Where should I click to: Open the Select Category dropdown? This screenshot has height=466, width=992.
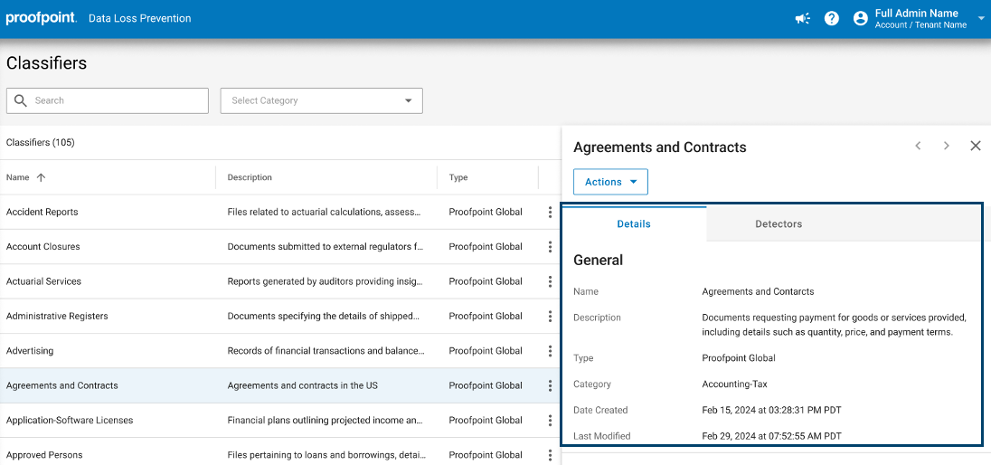[x=321, y=101]
